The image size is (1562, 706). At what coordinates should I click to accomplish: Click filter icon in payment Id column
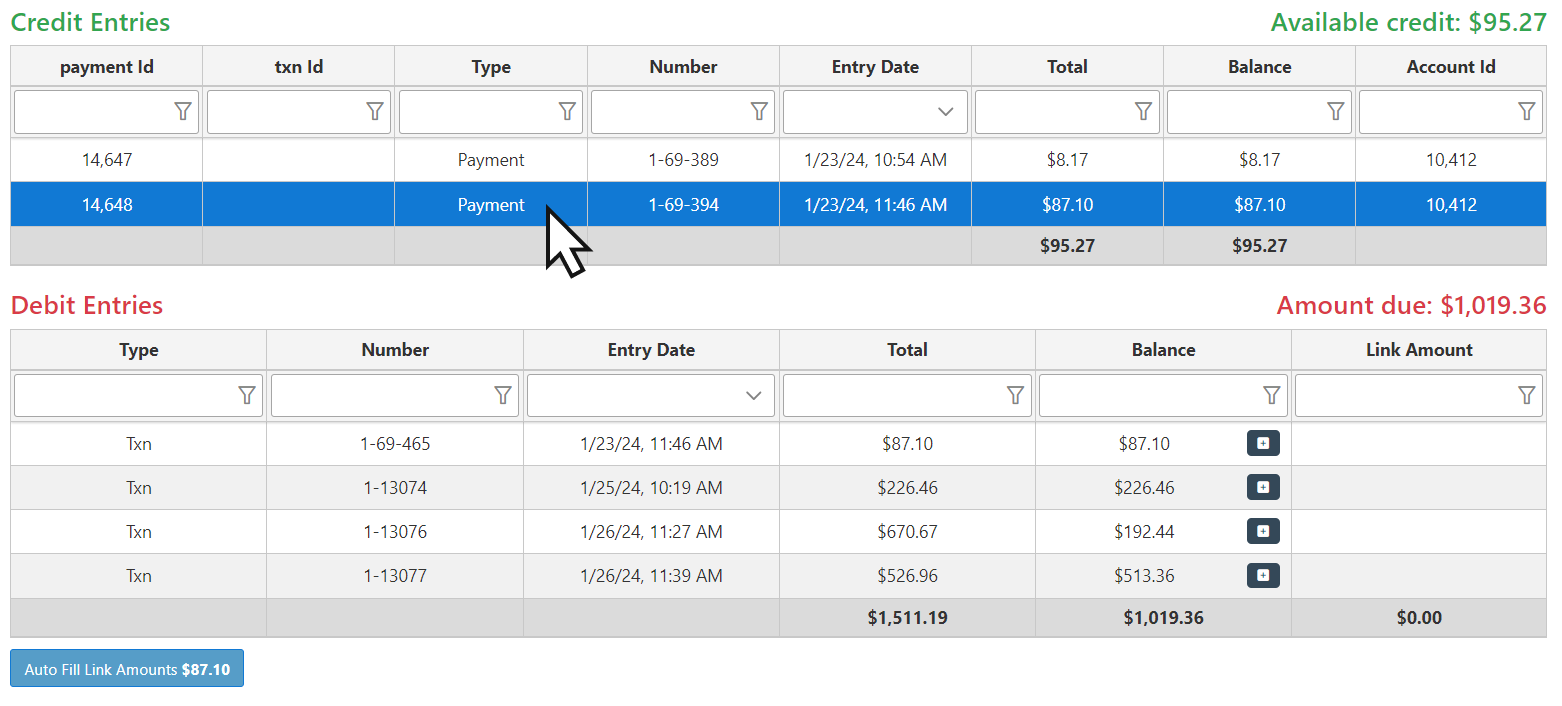[x=183, y=112]
